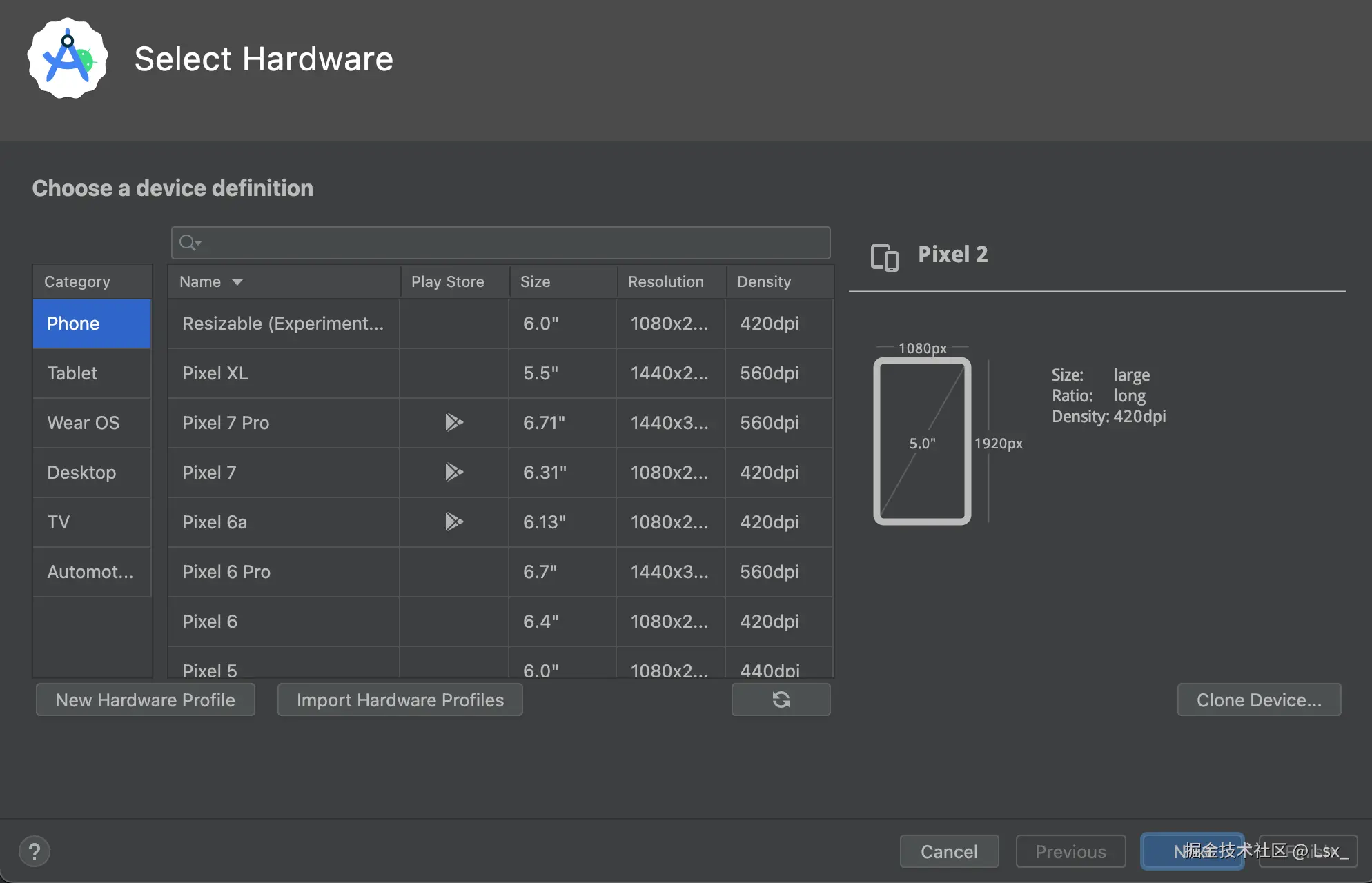
Task: Click the Android Studio logo icon
Action: (68, 59)
